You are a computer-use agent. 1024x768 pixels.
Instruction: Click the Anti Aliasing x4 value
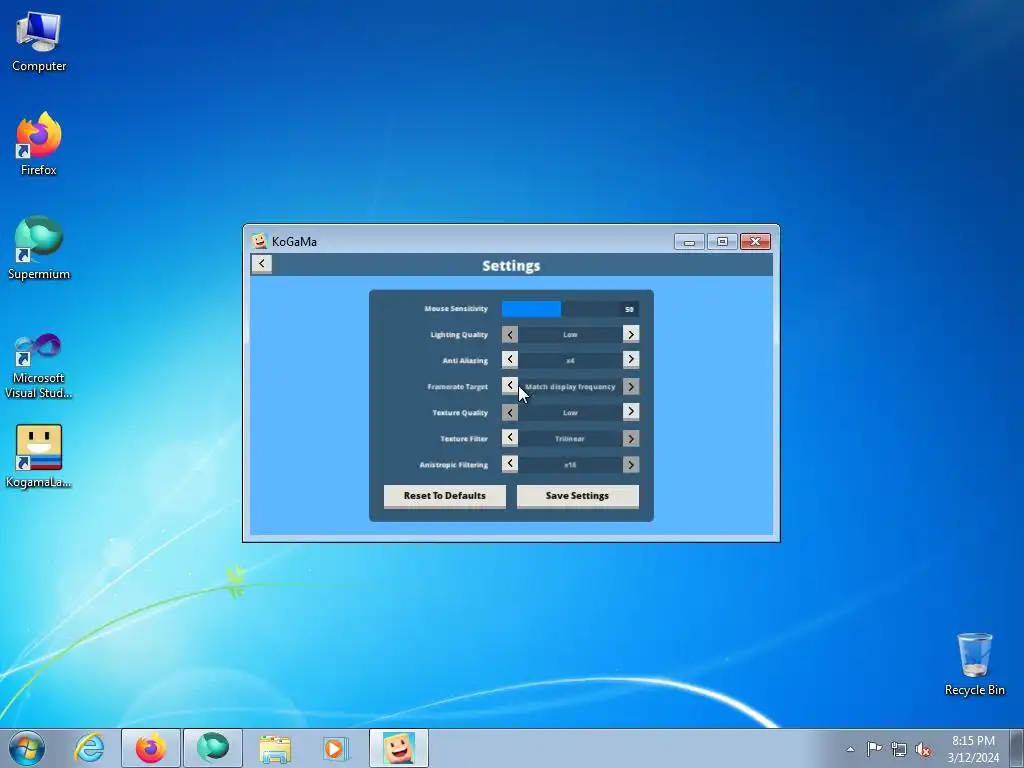tap(570, 360)
